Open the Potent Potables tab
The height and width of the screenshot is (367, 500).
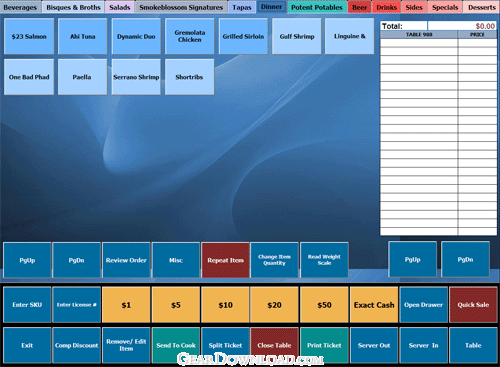[317, 7]
